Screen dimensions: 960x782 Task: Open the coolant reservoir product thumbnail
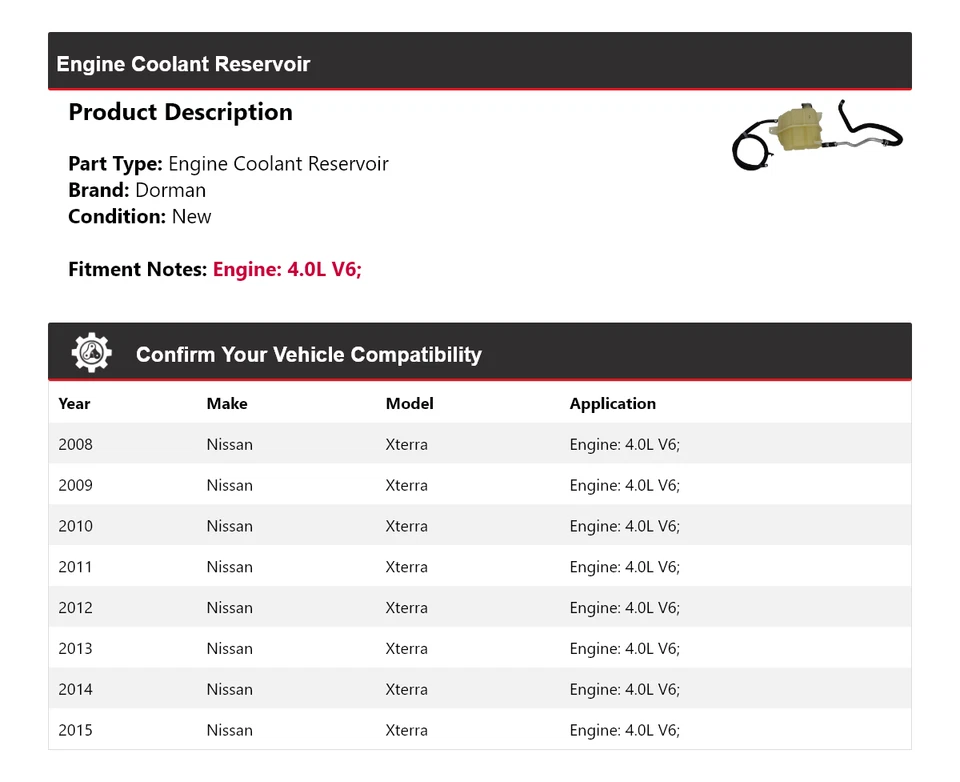pos(817,135)
